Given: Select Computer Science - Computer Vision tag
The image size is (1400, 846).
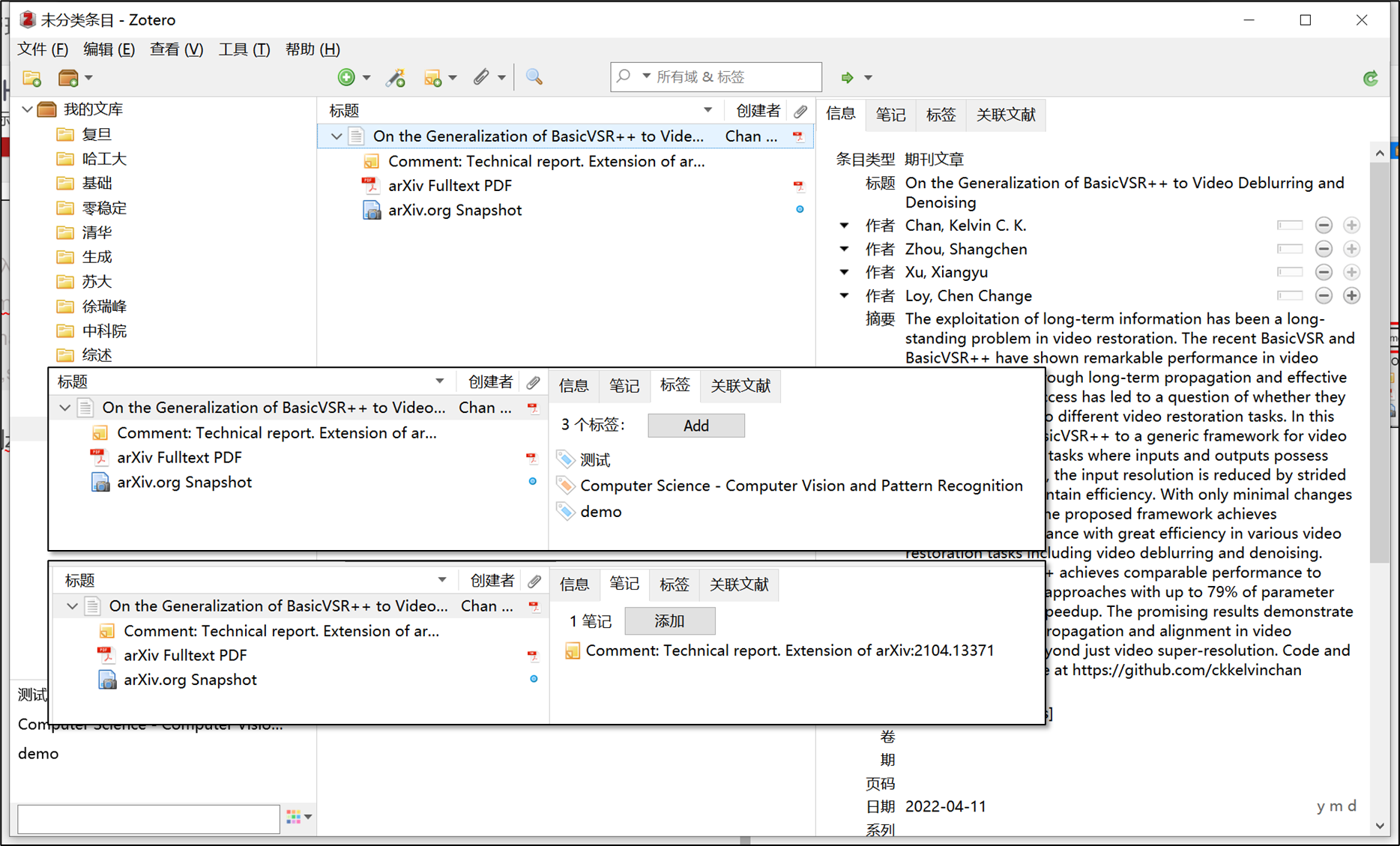Looking at the screenshot, I should pyautogui.click(x=801, y=486).
